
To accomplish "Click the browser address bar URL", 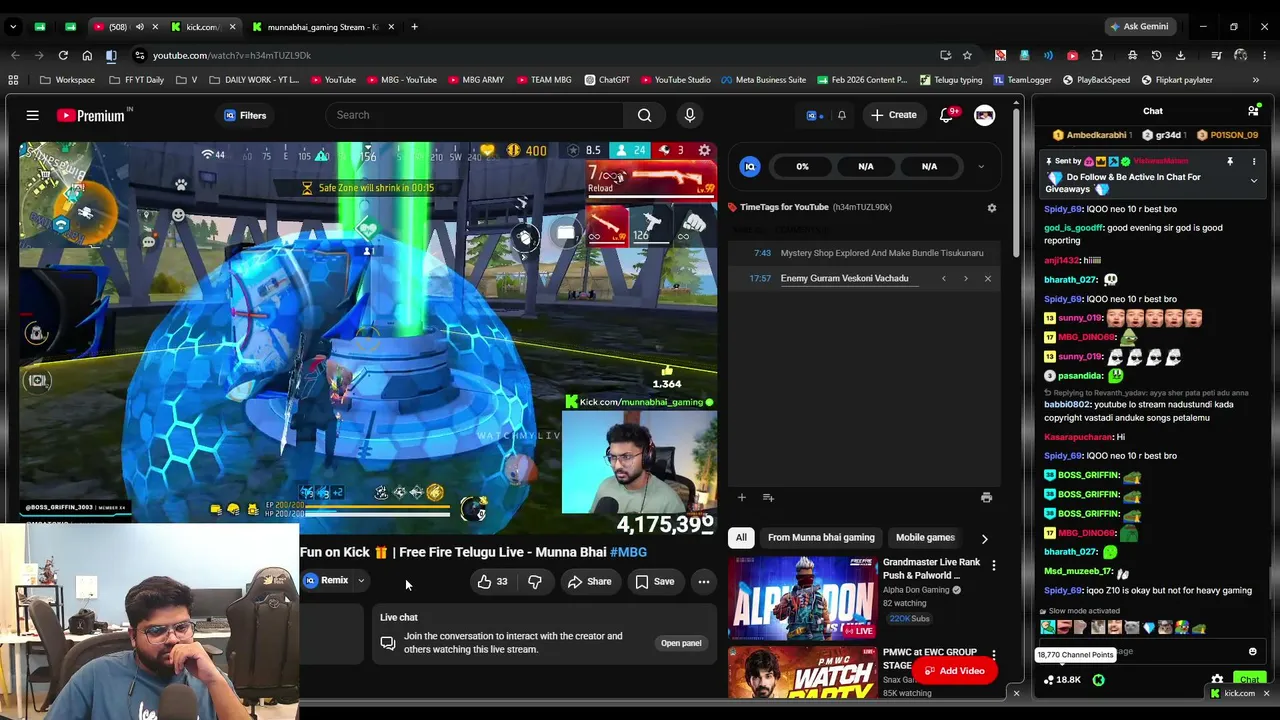I will 232,56.
